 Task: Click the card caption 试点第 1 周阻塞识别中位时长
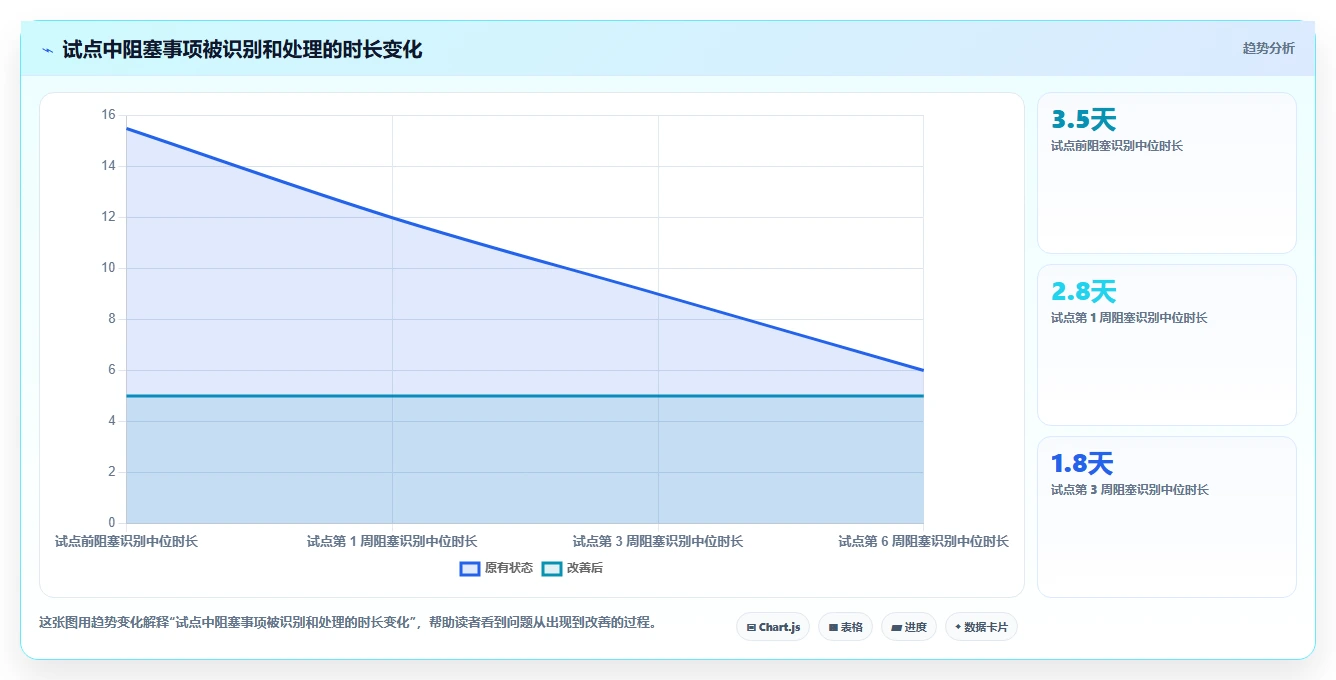click(1129, 318)
